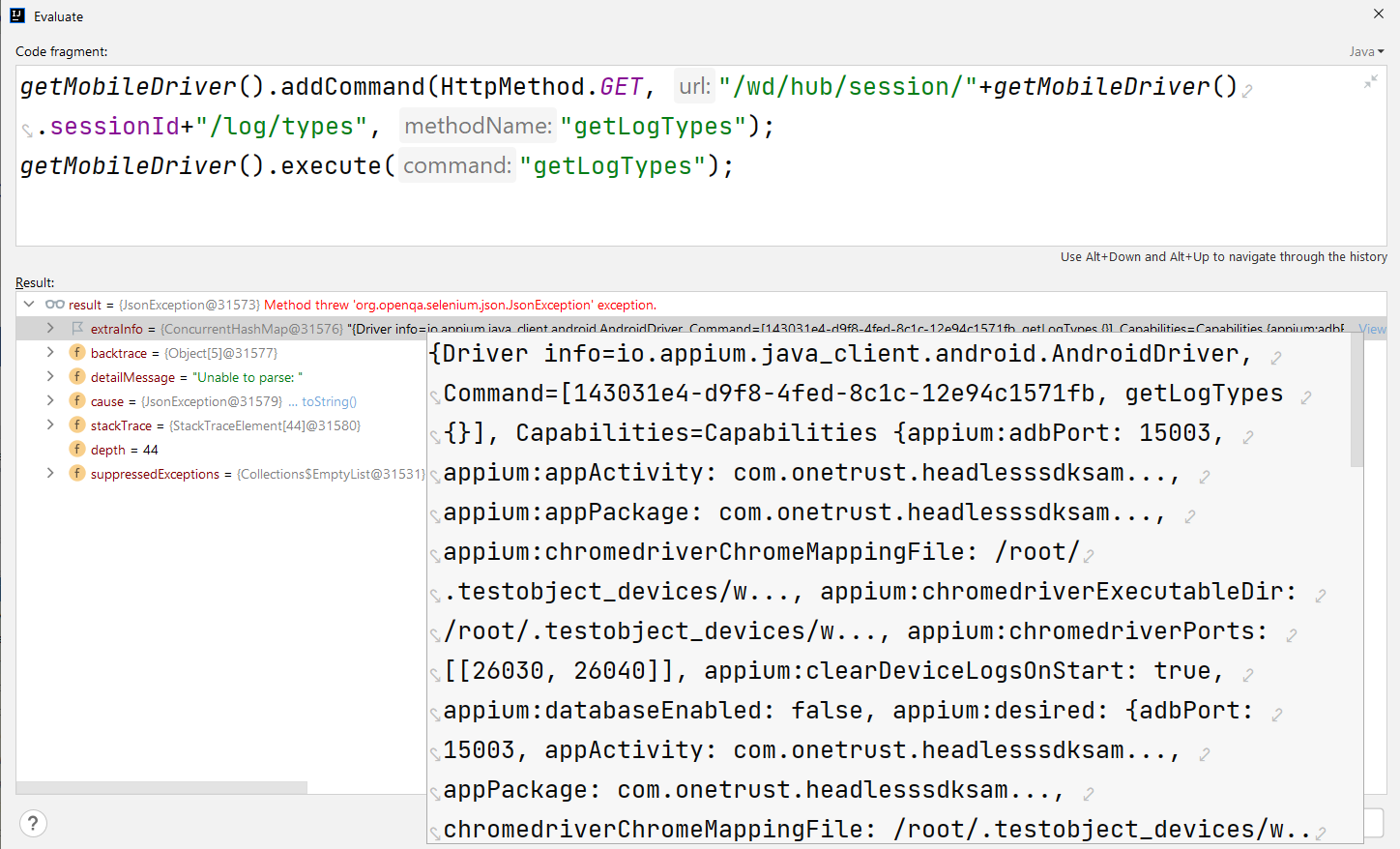Click the popup vertical scrollbar thumb
The width and height of the screenshot is (1400, 849).
click(1356, 399)
